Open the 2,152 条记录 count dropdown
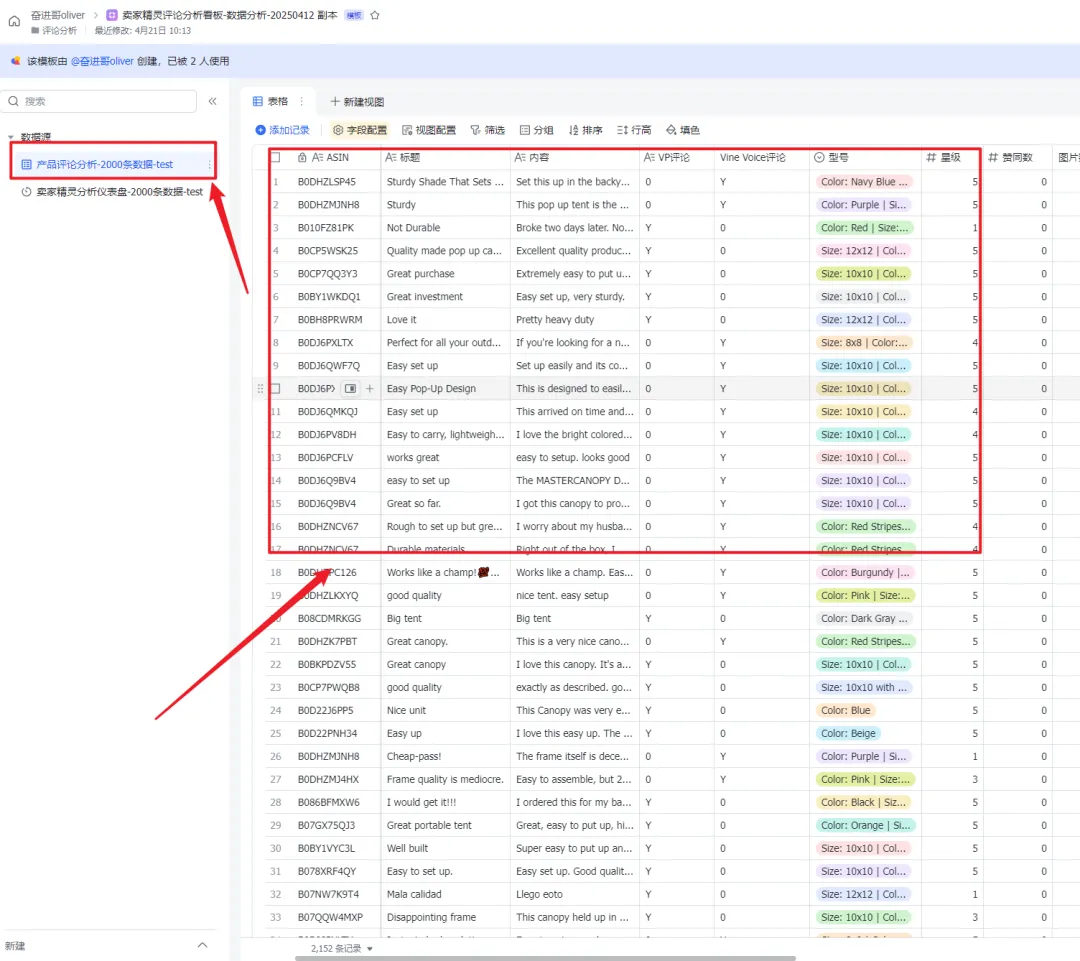1080x961 pixels. coord(341,948)
